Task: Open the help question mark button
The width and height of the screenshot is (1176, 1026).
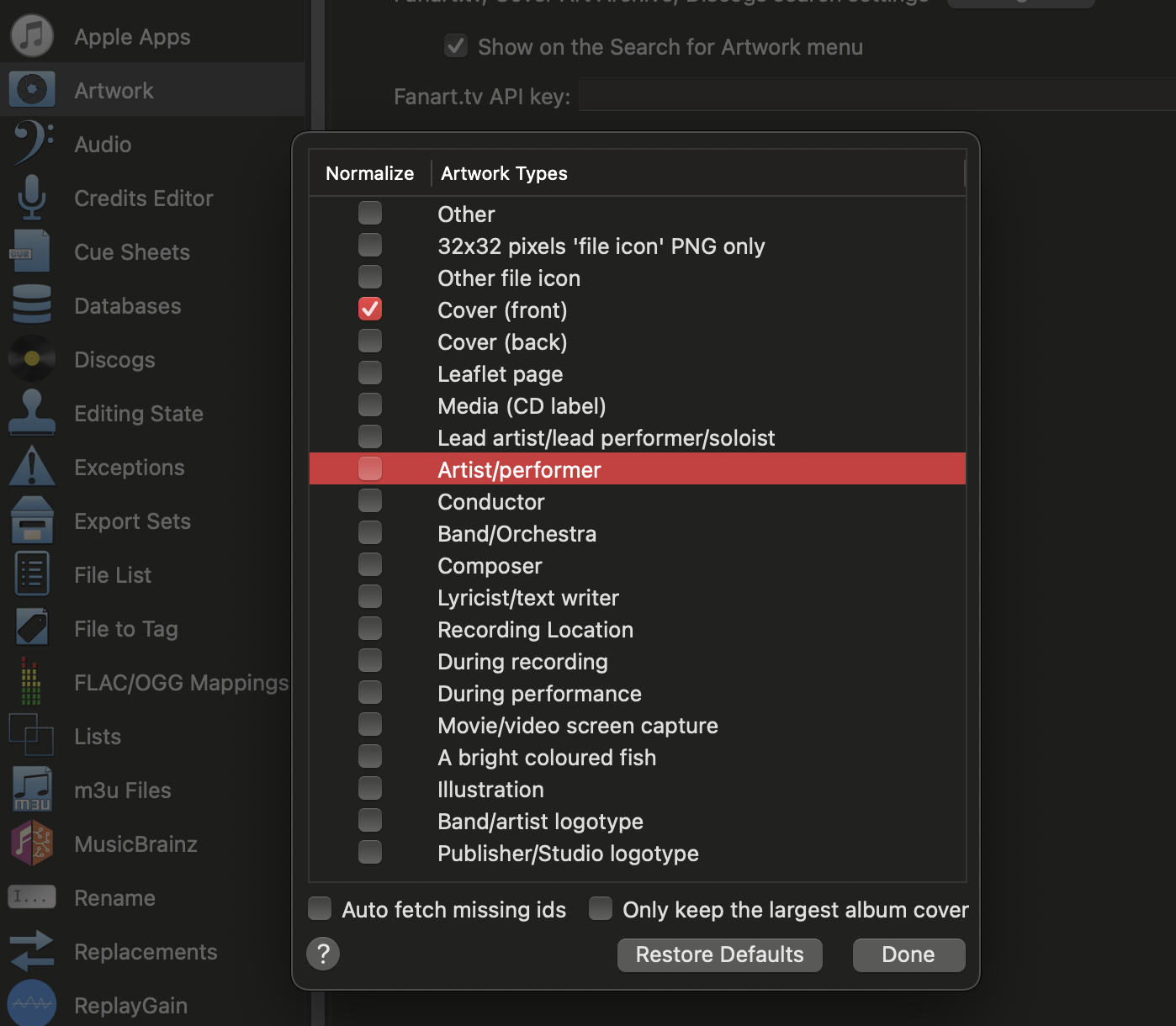Action: point(323,954)
